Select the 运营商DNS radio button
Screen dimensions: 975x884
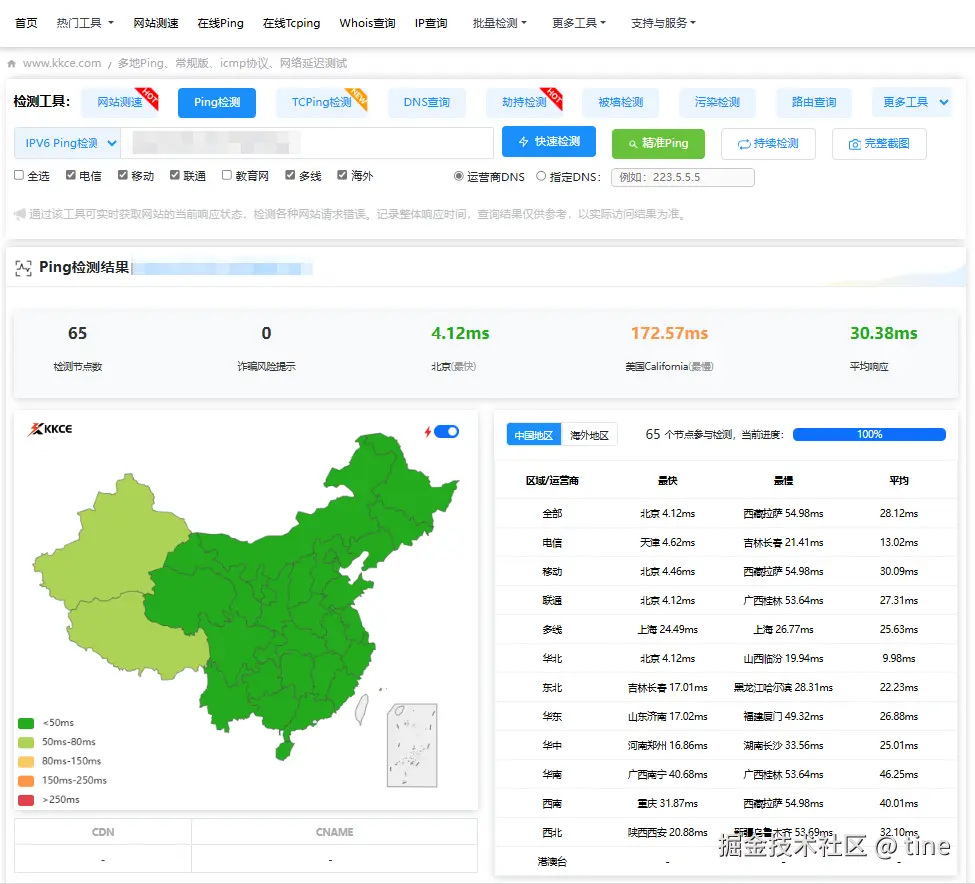coord(459,176)
